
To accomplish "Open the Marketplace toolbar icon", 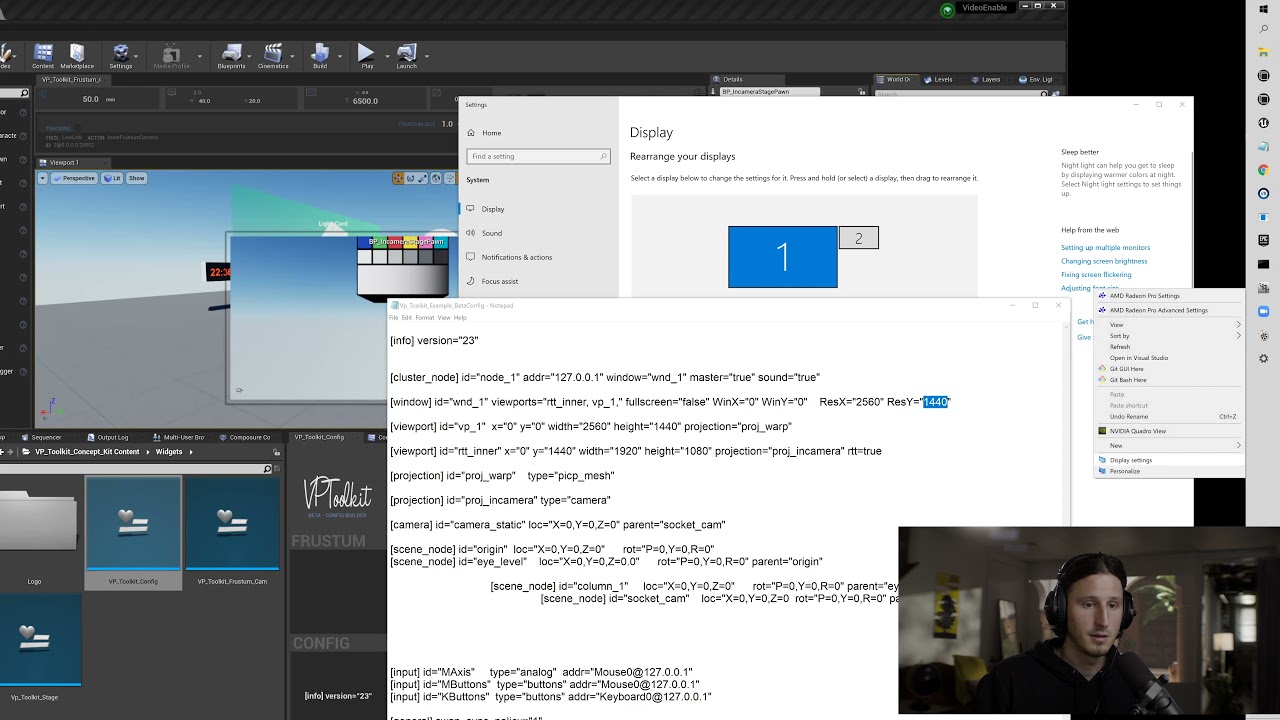I will 77,56.
